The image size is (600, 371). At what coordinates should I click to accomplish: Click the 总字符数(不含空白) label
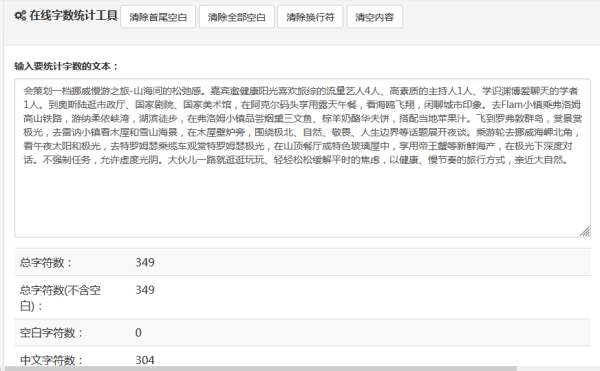60,298
